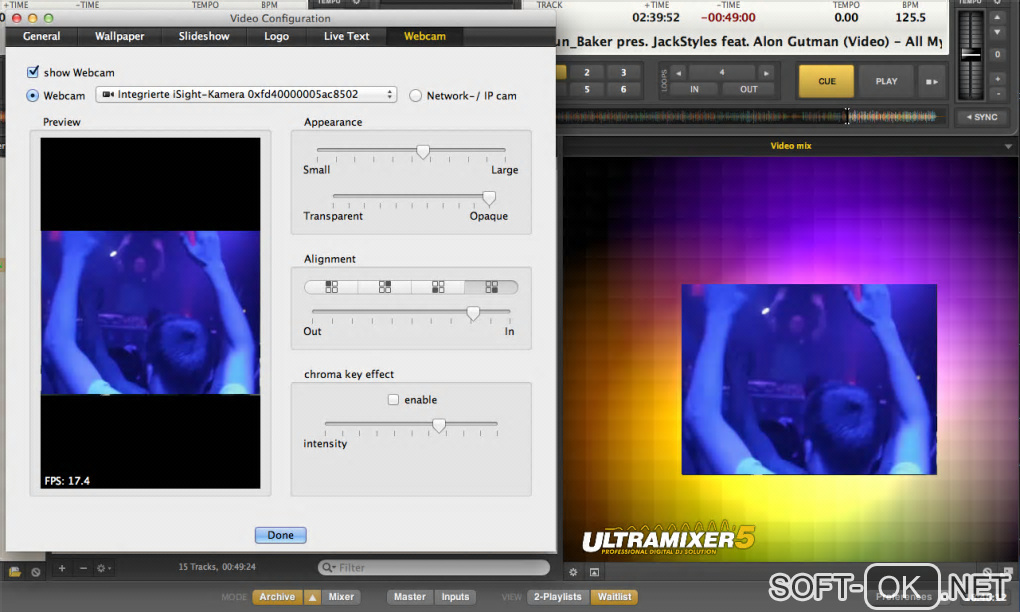
Task: Switch to Mixer mode
Action: (341, 596)
